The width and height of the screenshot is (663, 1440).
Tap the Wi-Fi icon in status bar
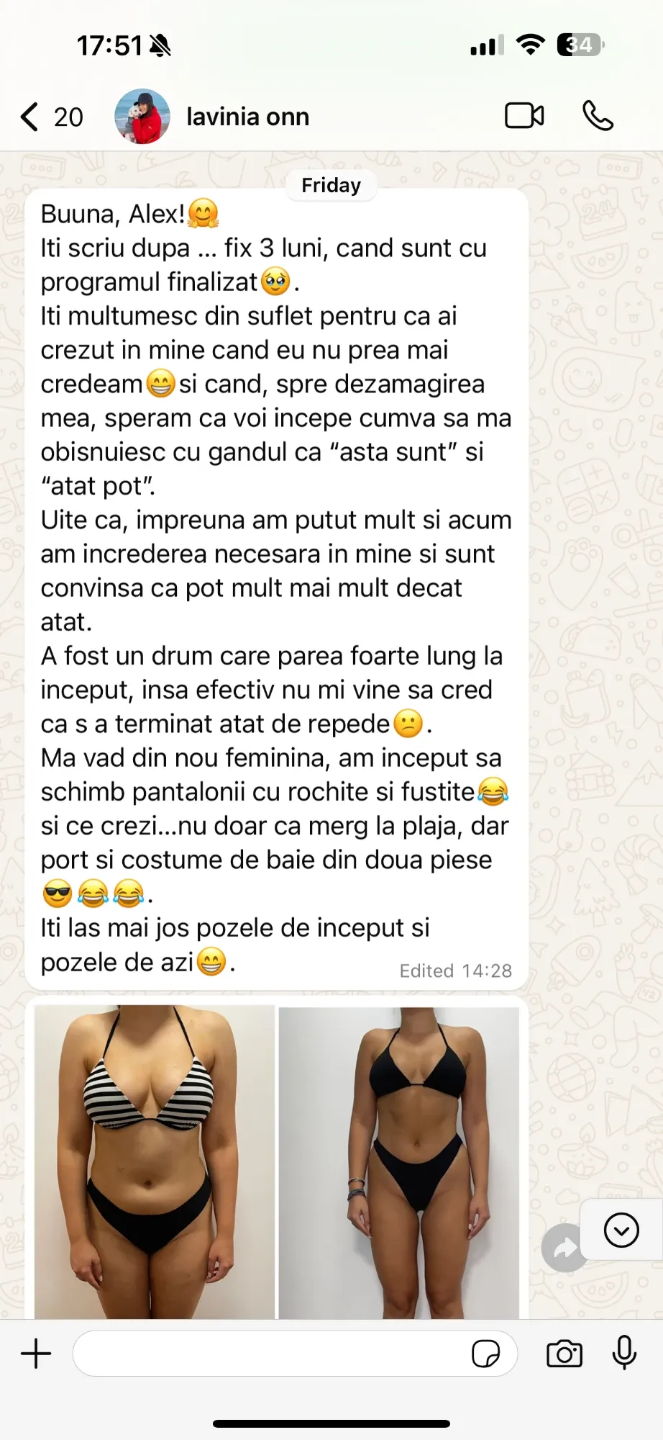(530, 45)
